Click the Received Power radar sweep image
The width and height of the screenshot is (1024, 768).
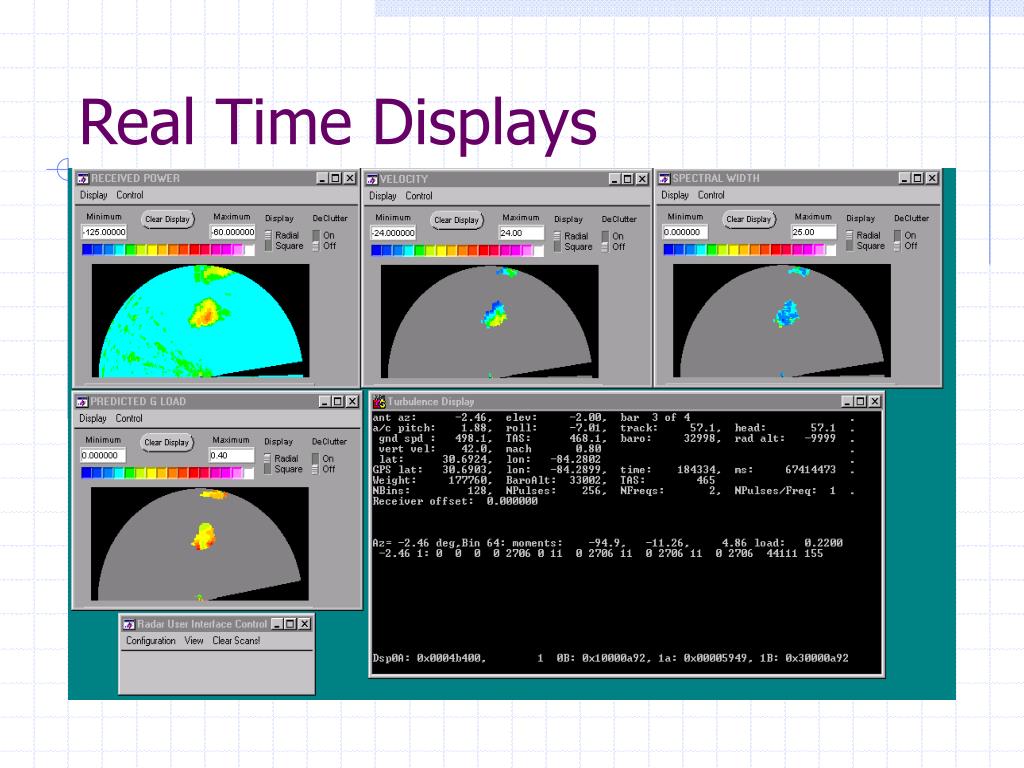tap(200, 321)
